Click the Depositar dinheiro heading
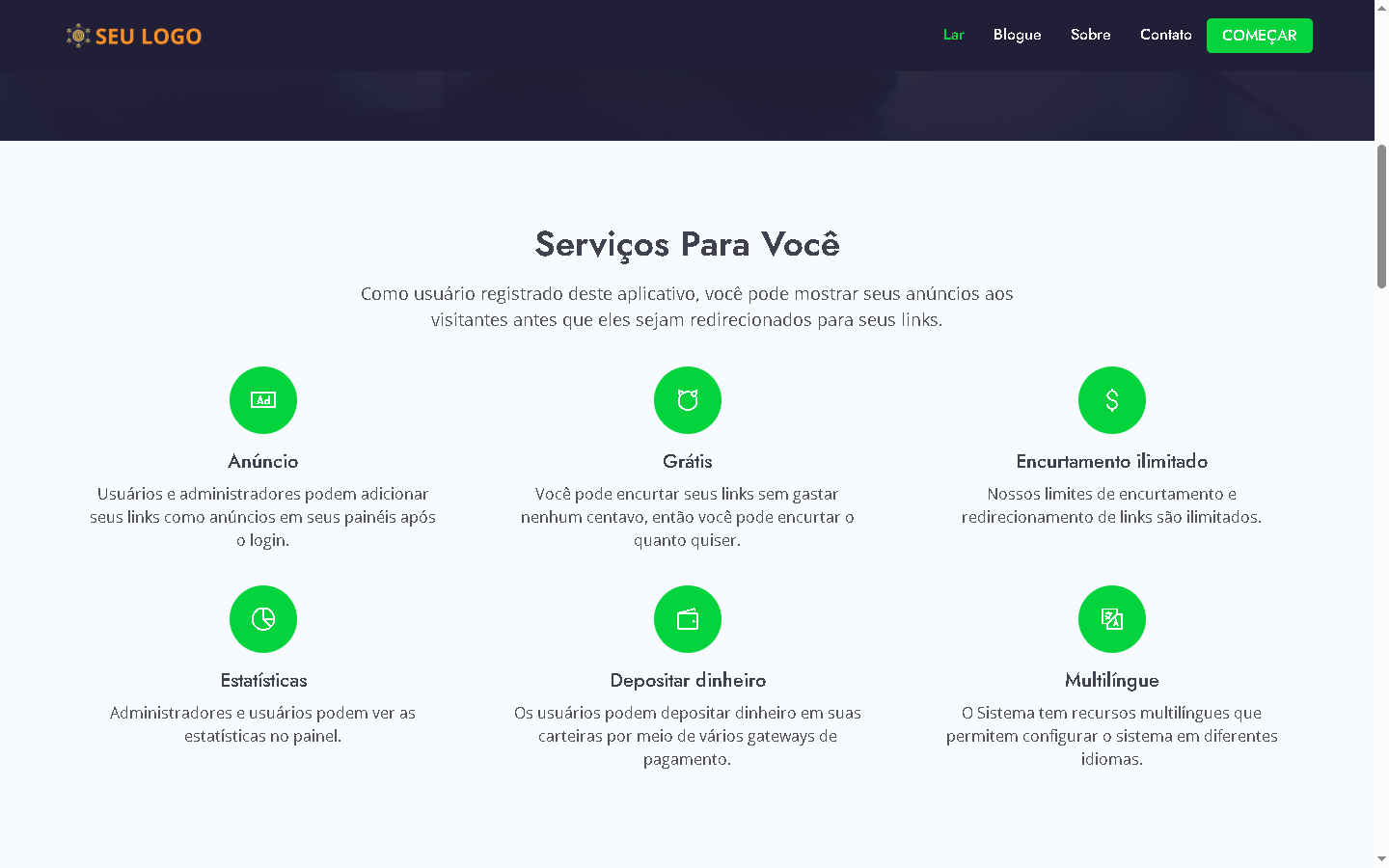Image resolution: width=1389 pixels, height=868 pixels. (688, 681)
